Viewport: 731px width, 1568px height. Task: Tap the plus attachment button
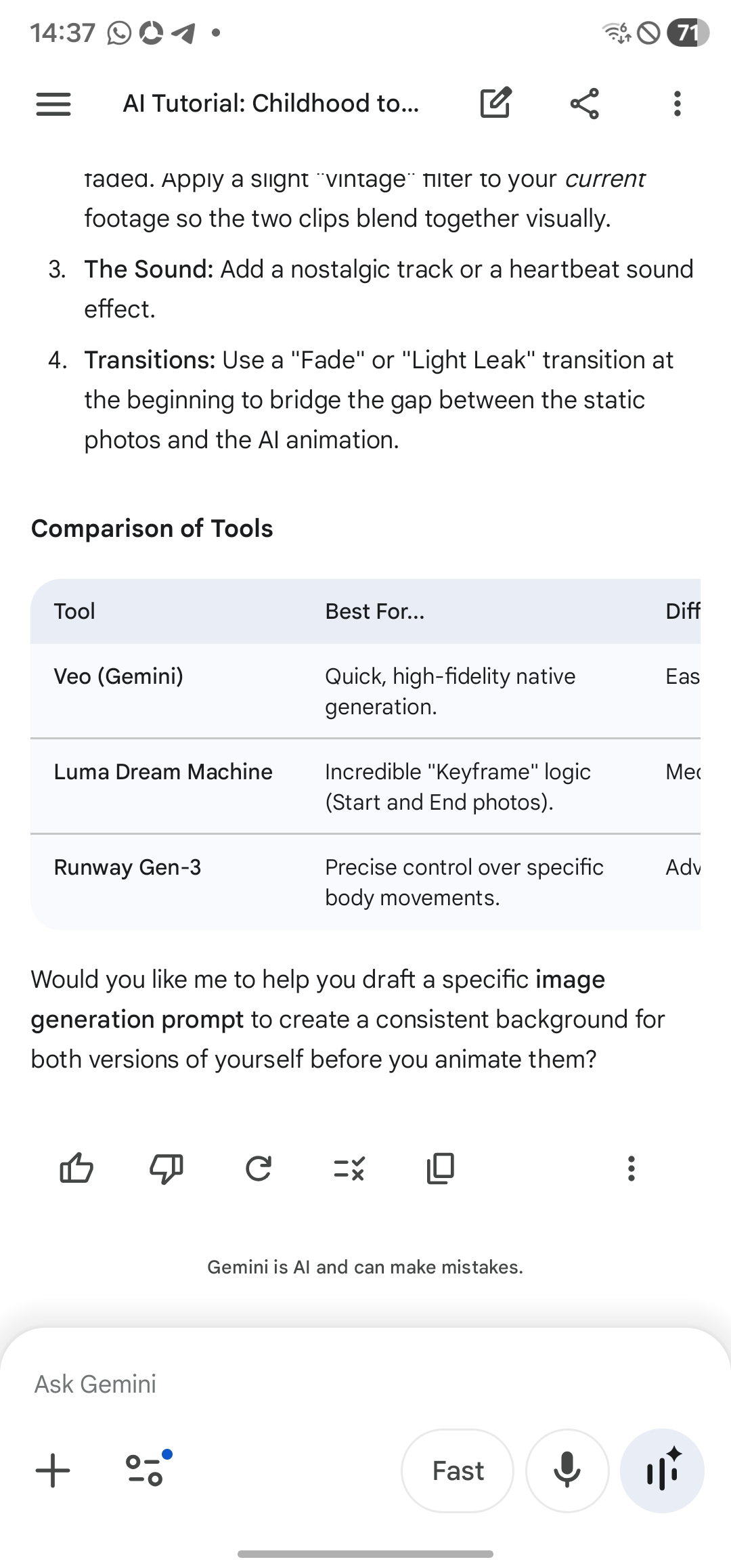tap(53, 1471)
